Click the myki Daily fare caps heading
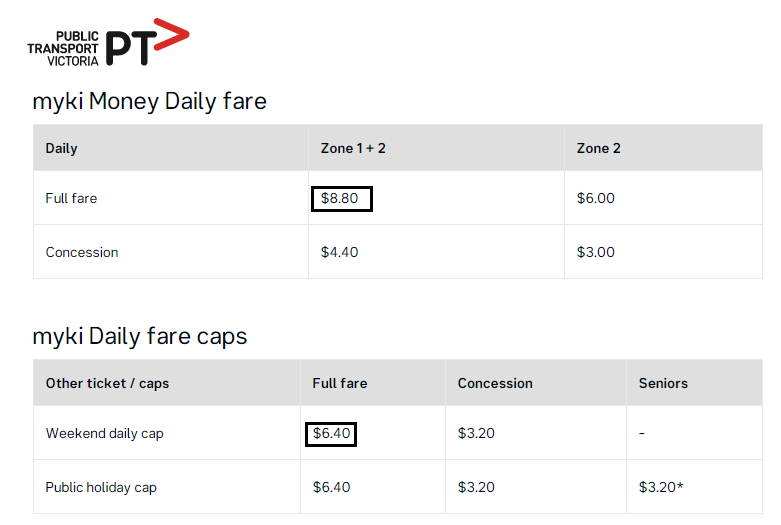The height and width of the screenshot is (525, 781). click(x=139, y=337)
